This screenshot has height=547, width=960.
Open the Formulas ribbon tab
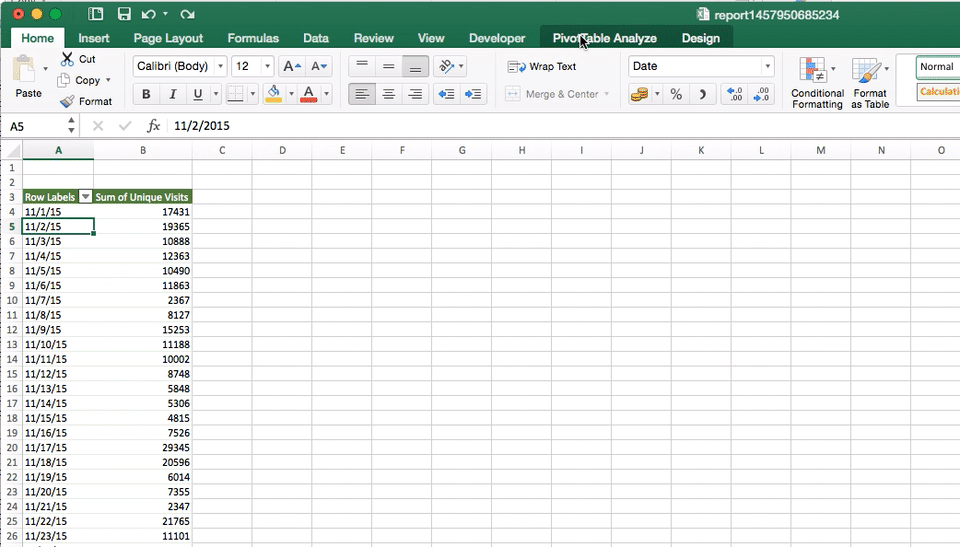coord(253,38)
